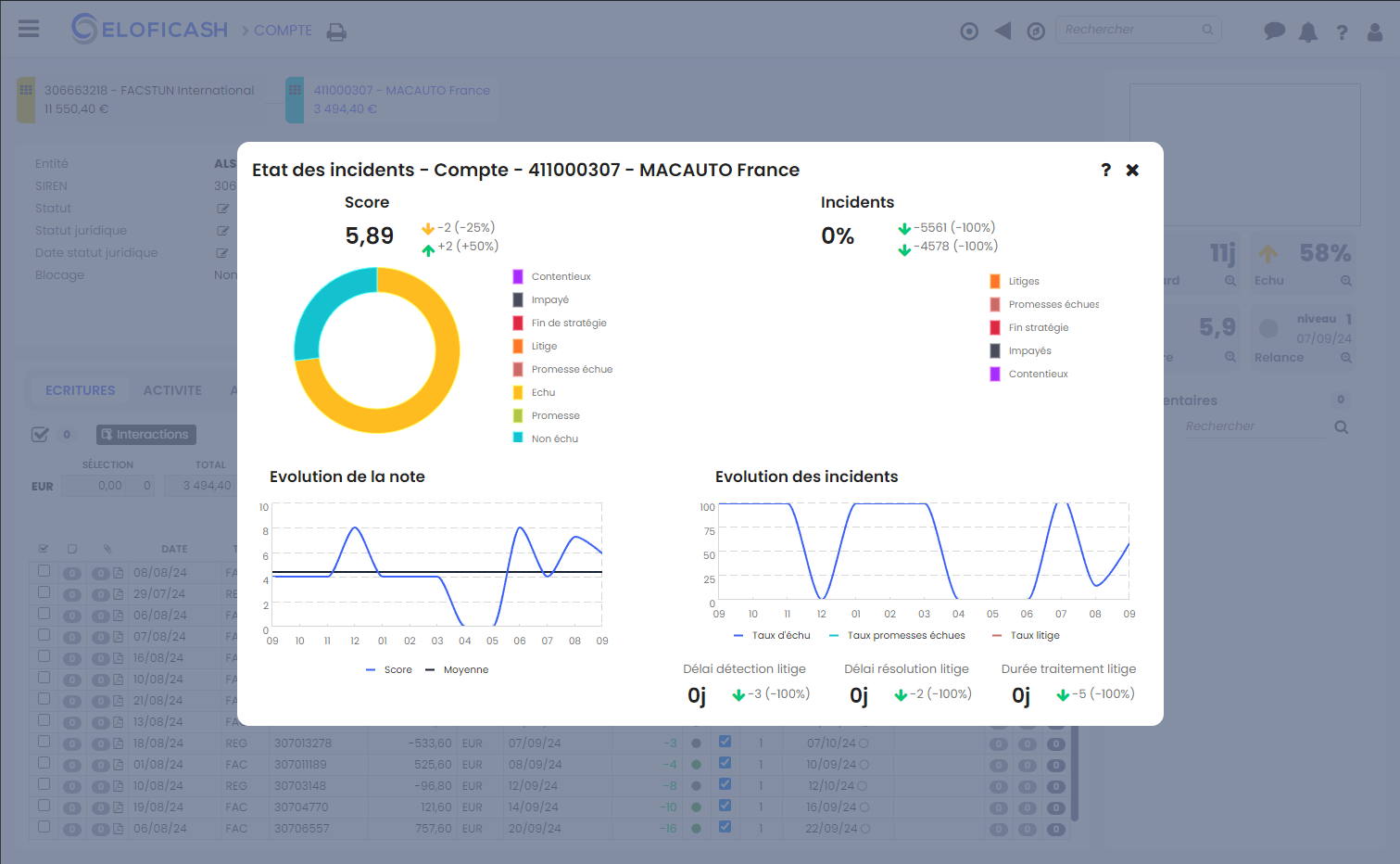
Task: Toggle the Litiges legend in Incidents chart
Action: click(1015, 281)
